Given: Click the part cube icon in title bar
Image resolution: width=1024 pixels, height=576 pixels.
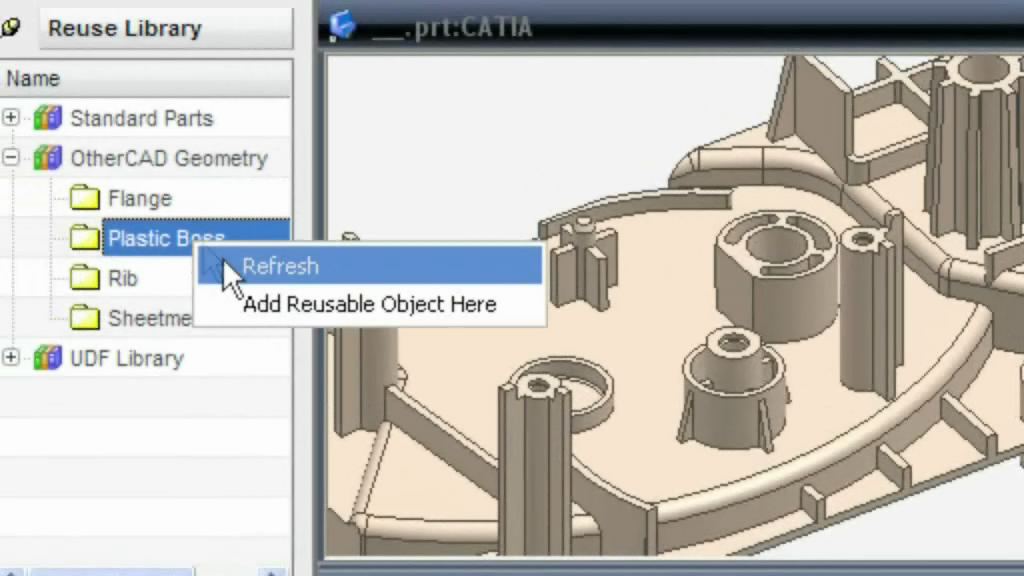Looking at the screenshot, I should (340, 27).
